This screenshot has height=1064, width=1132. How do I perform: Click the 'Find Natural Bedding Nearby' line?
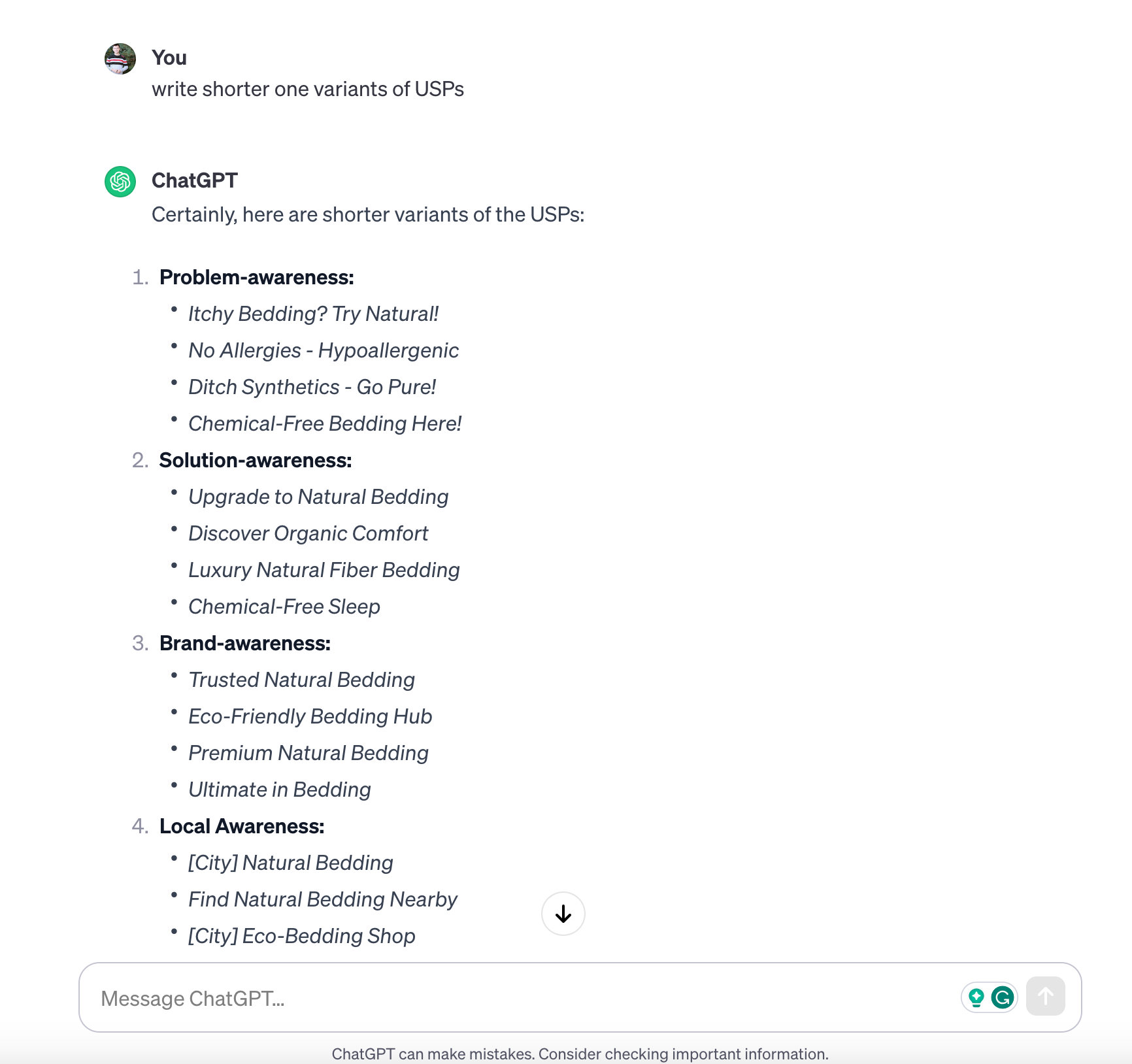[x=322, y=899]
